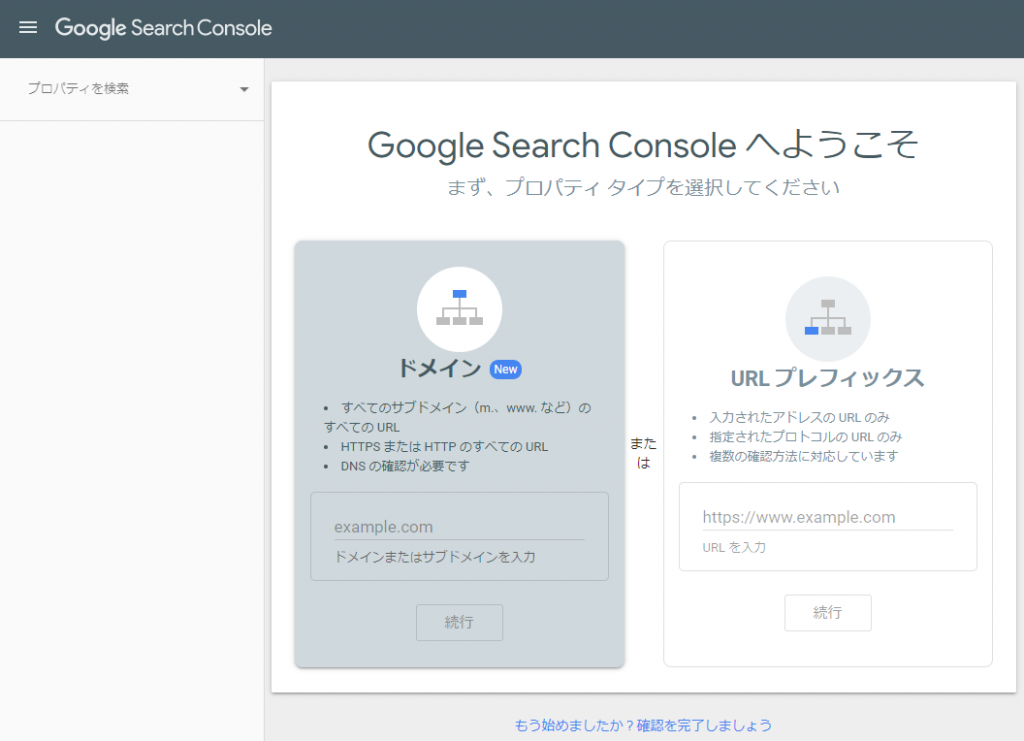Click the DNS の確認が必要です bullet text

(405, 466)
